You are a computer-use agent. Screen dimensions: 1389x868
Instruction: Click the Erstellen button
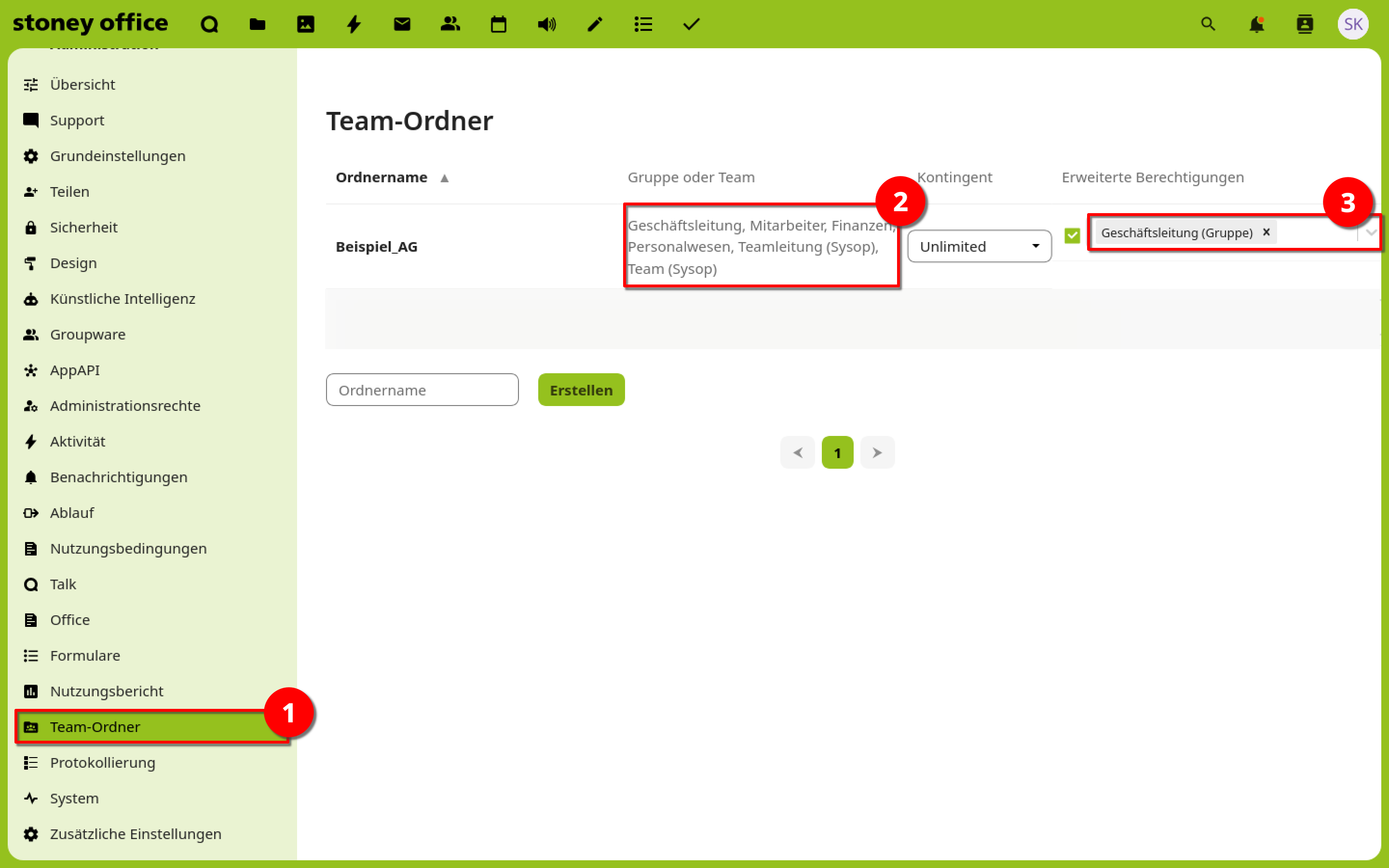pyautogui.click(x=581, y=390)
